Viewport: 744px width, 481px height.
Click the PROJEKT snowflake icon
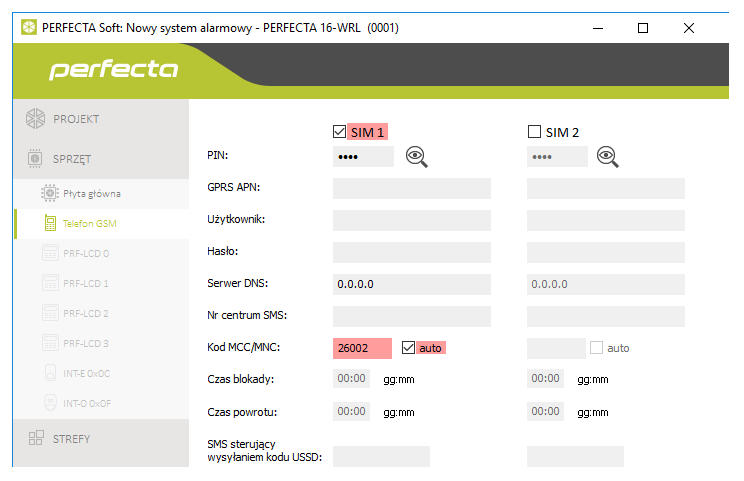pyautogui.click(x=36, y=119)
